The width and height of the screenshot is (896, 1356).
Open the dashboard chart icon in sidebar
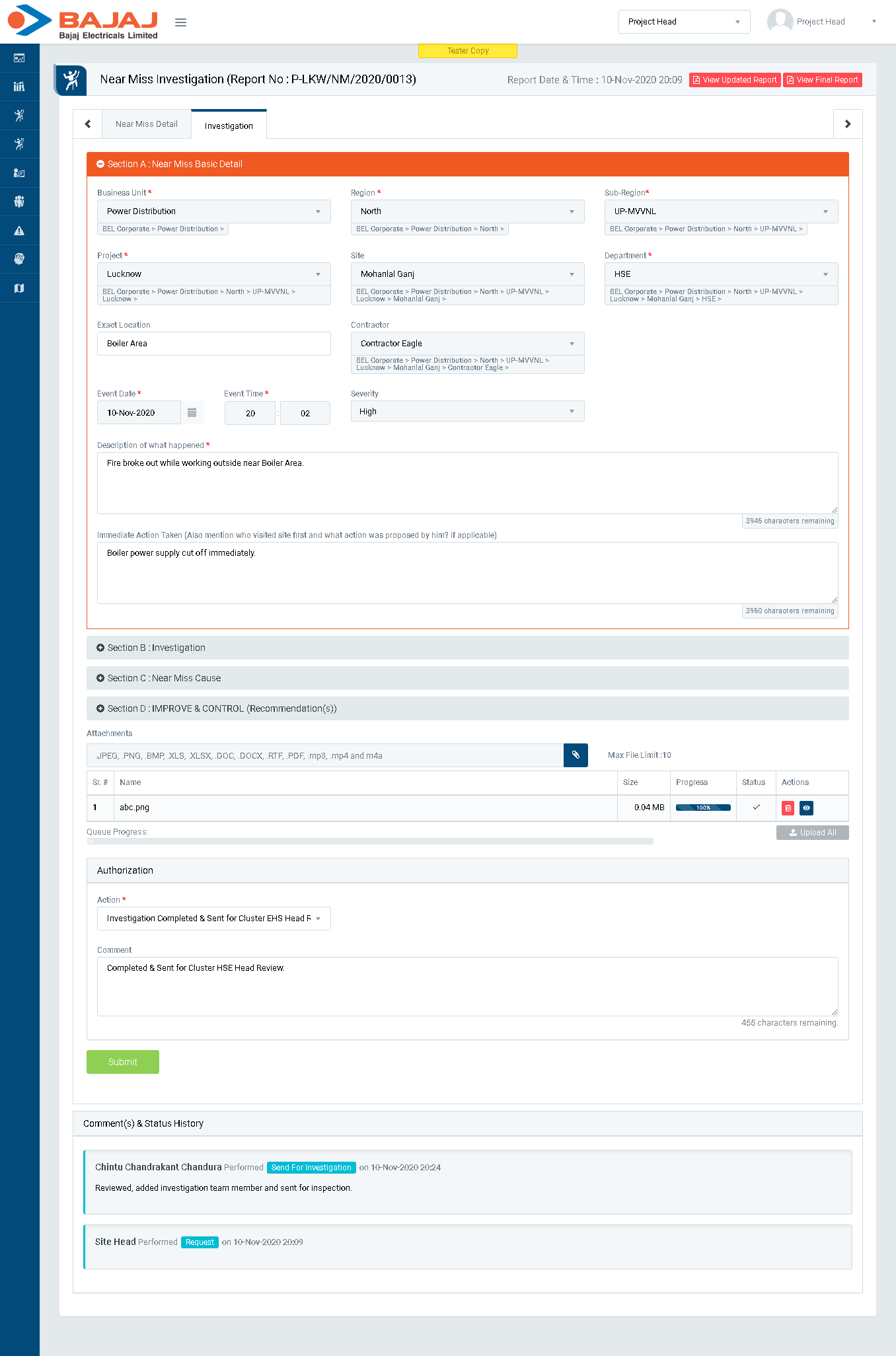click(x=19, y=58)
